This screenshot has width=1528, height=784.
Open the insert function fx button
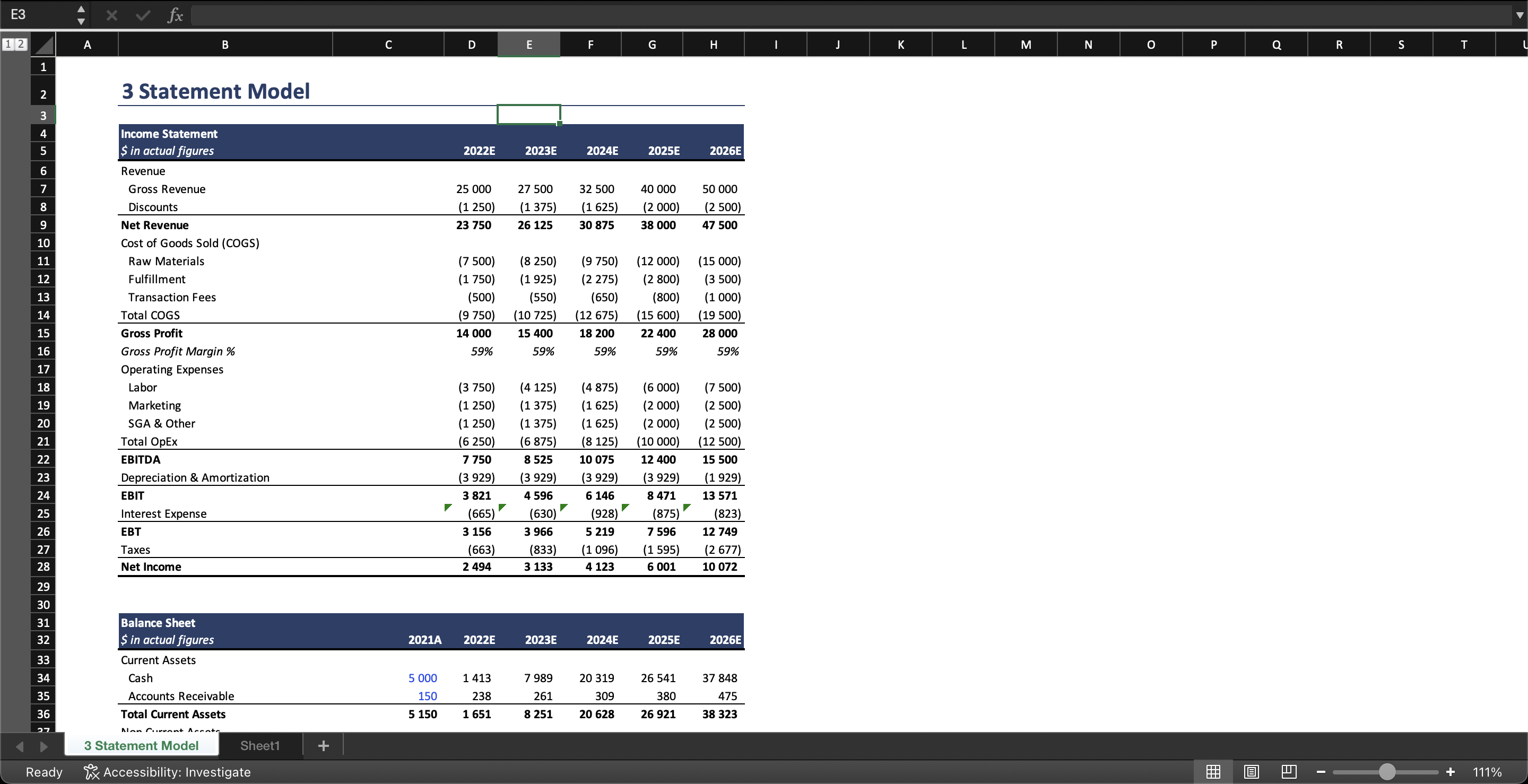(175, 15)
